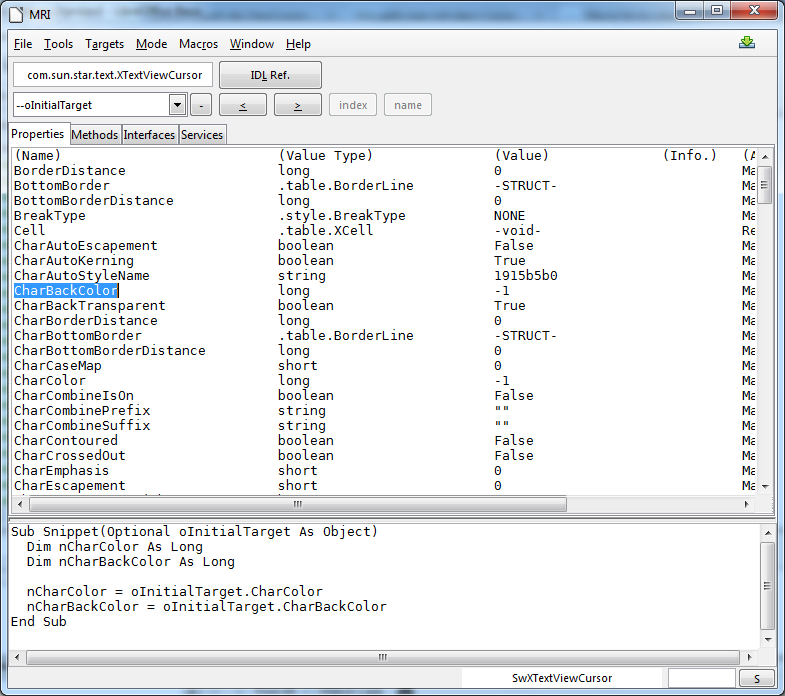
Task: Select the BottomBorderDistance property name
Action: click(x=94, y=201)
